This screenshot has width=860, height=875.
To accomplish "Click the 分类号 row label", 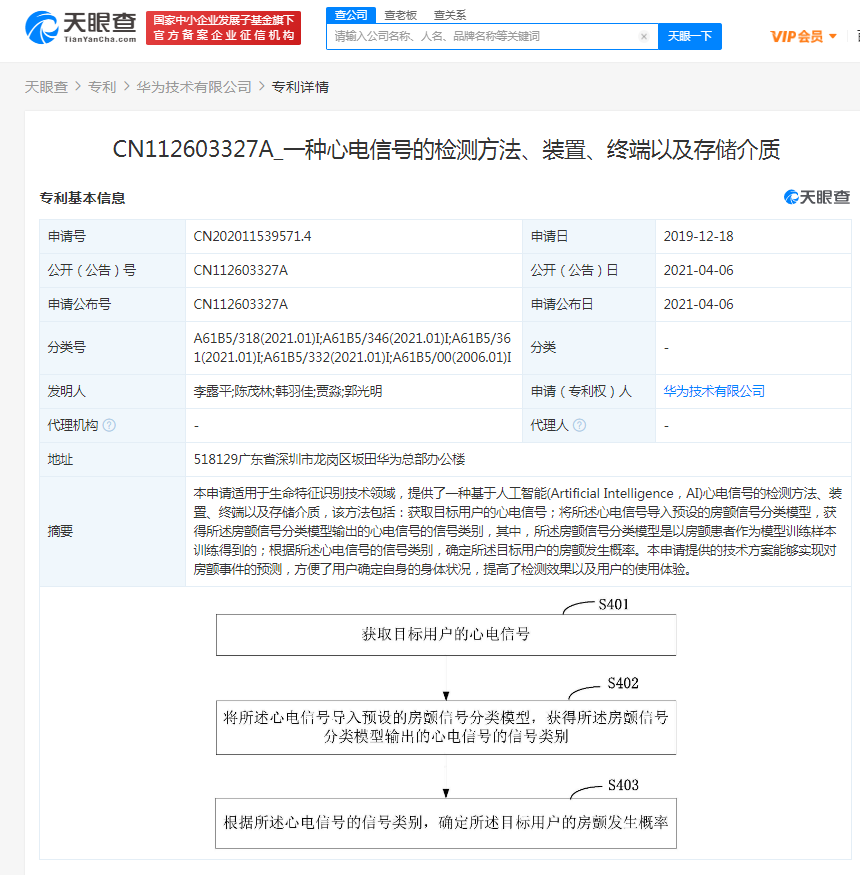I will coord(67,348).
